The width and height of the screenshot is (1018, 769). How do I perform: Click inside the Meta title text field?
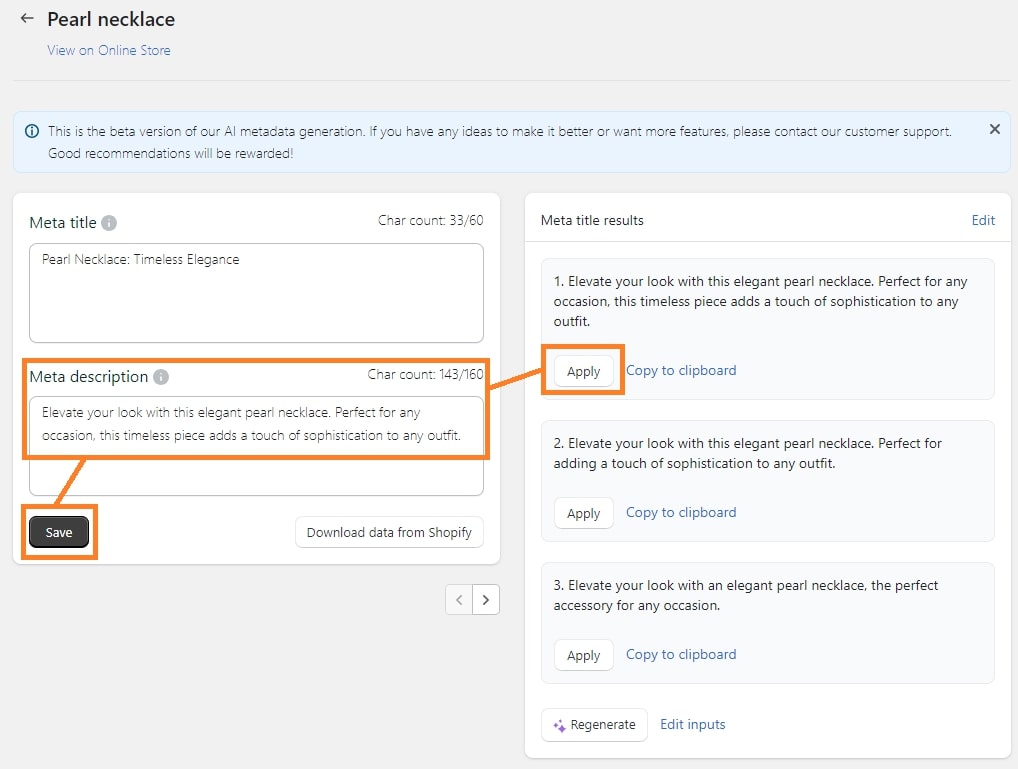coord(256,290)
